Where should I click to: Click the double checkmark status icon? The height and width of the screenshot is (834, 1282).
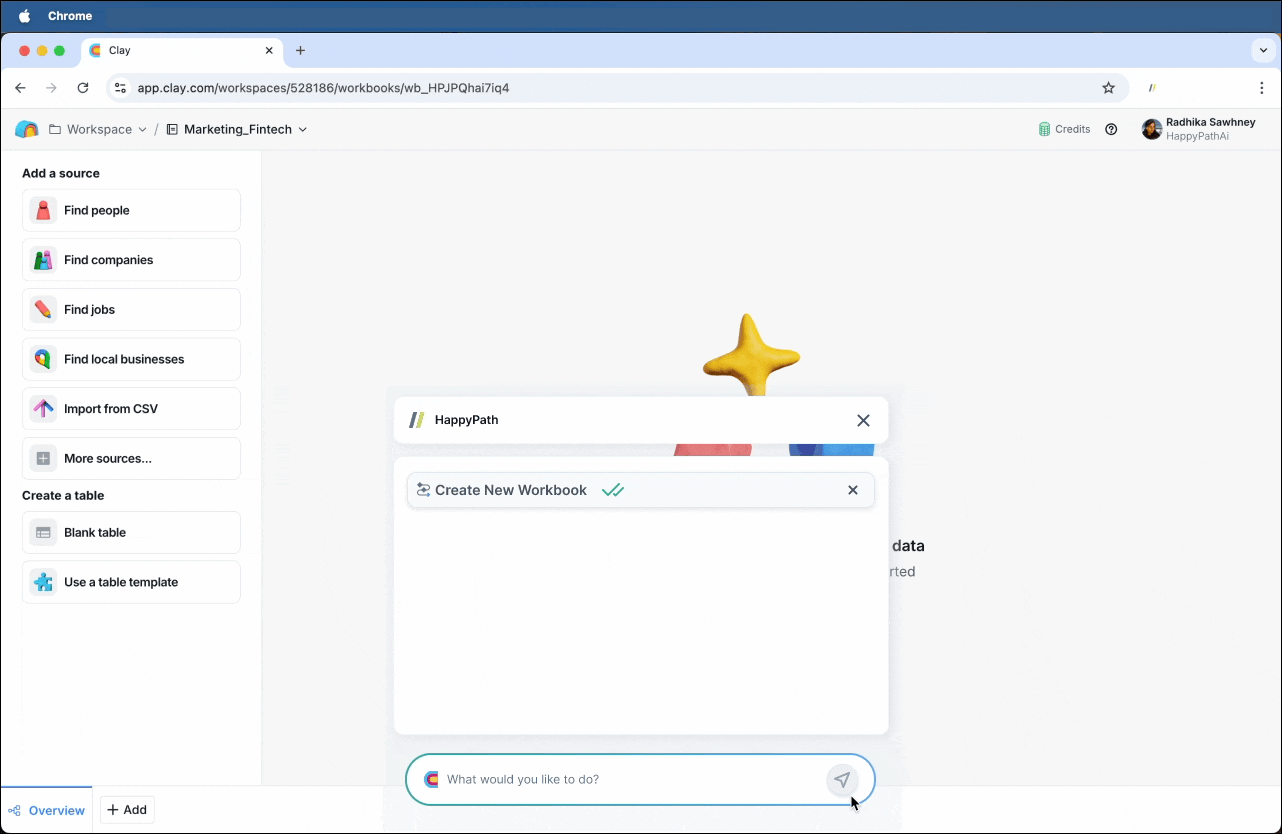(613, 490)
